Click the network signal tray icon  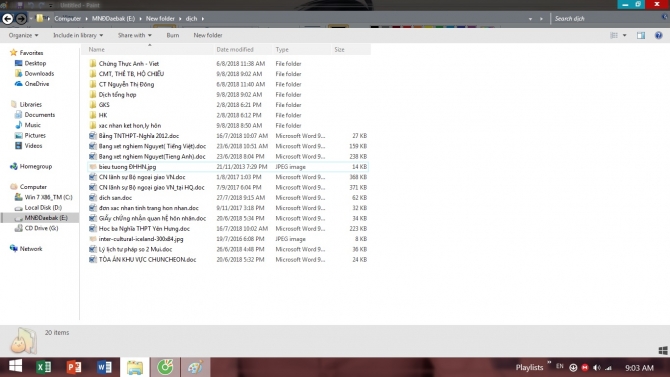[x=608, y=368]
